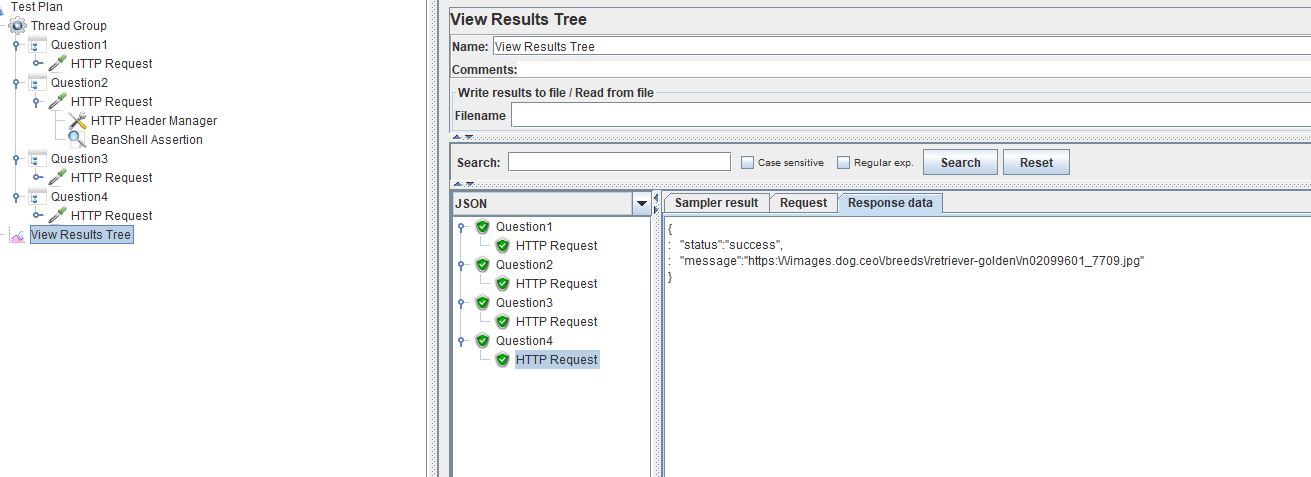This screenshot has width=1311, height=477.
Task: Collapse the Question3 node in test plan
Action: click(x=16, y=159)
